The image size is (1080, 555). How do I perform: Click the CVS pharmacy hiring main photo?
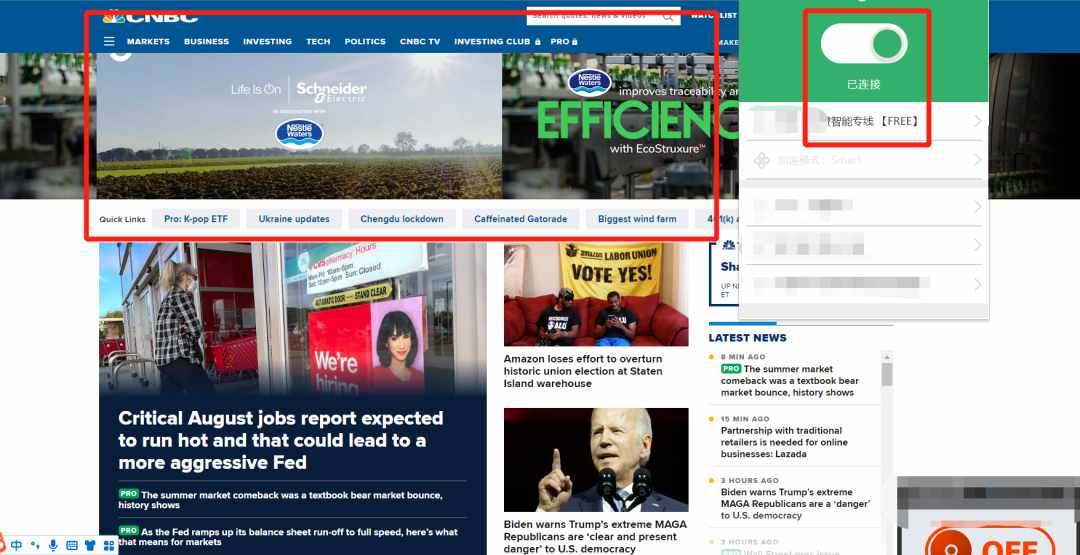pyautogui.click(x=293, y=317)
